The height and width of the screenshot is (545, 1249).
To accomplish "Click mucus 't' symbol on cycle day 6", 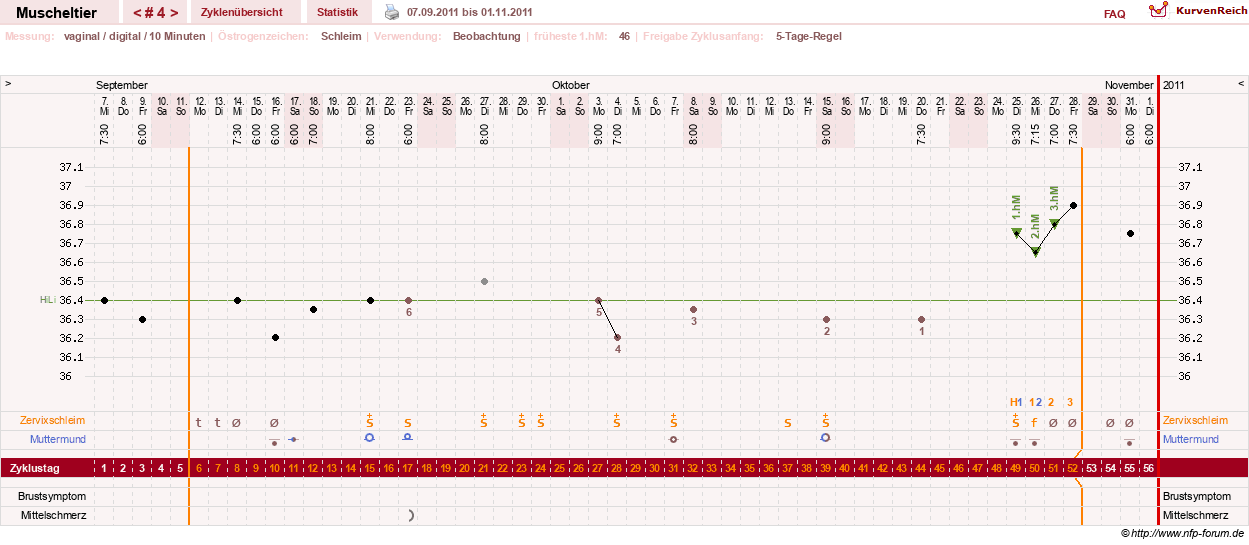I will click(199, 423).
